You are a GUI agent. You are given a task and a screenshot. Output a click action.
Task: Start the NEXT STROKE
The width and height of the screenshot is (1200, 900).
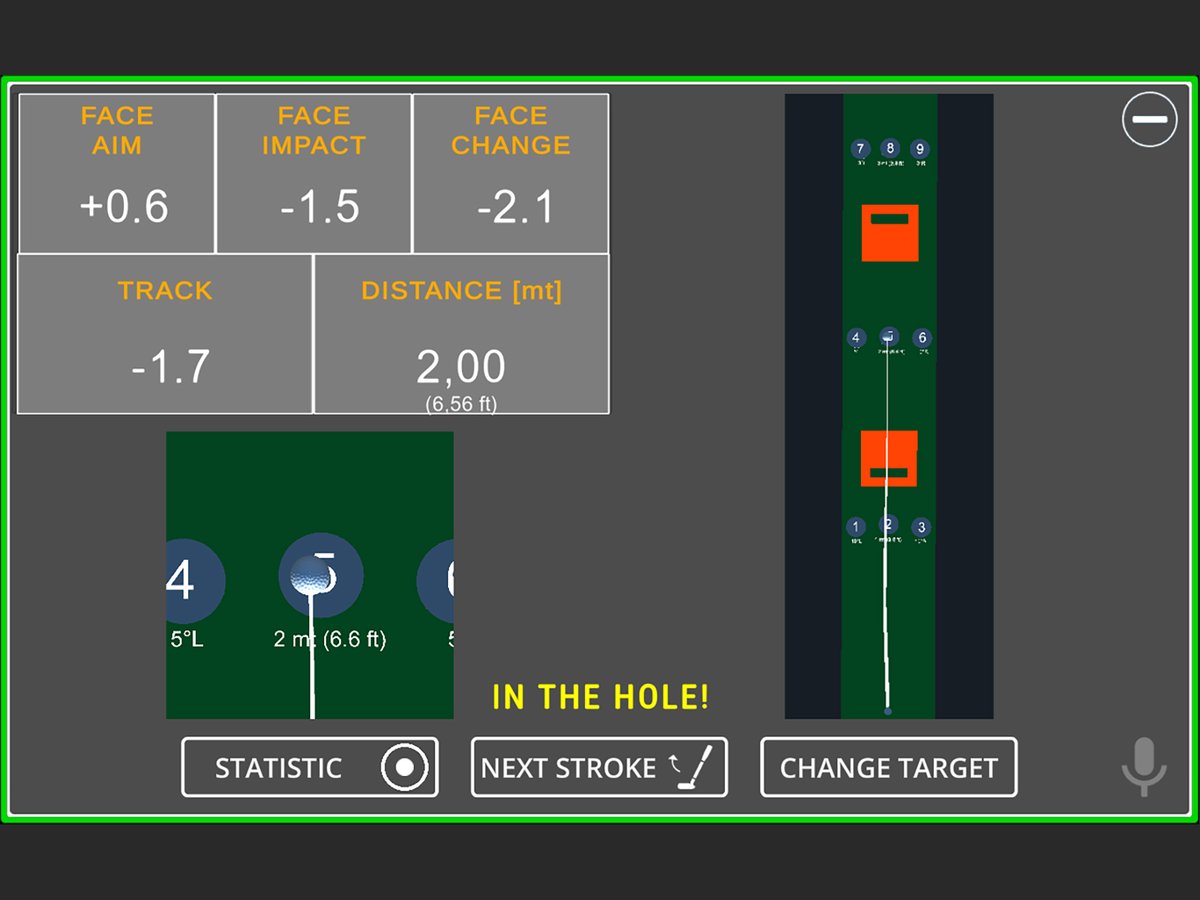(x=599, y=767)
